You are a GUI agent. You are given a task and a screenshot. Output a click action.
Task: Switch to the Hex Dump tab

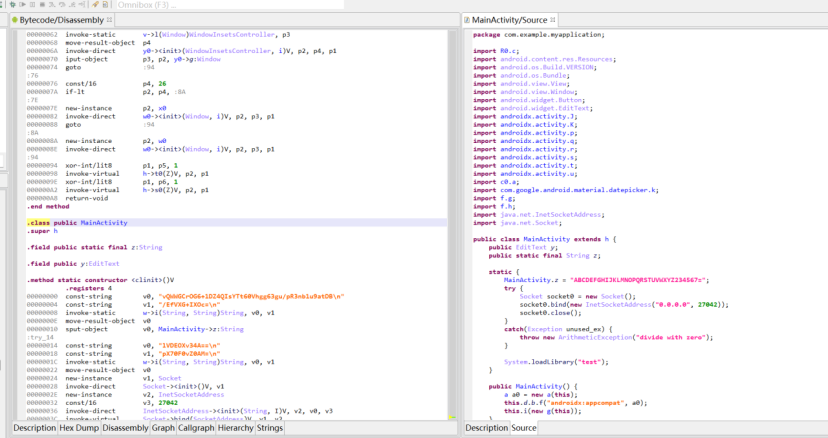pyautogui.click(x=78, y=428)
